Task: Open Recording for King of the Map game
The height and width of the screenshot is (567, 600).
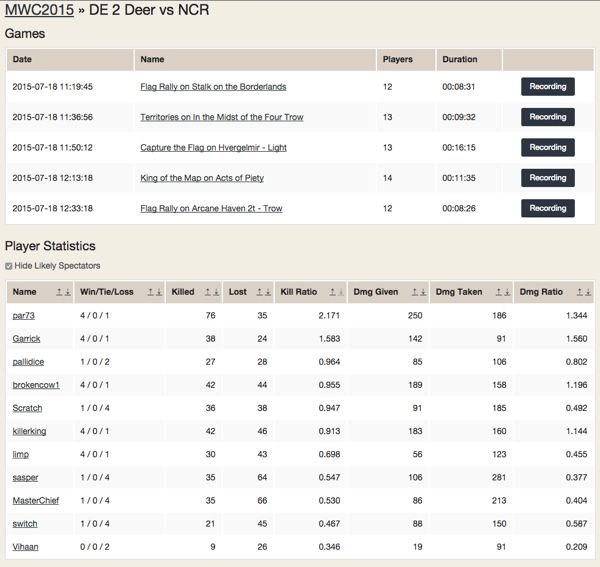Action: coord(548,178)
